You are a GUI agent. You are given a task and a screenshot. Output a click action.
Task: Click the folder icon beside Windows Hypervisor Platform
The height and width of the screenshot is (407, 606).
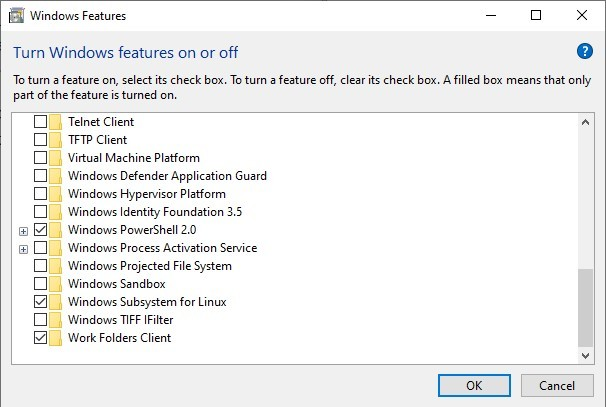tap(55, 194)
